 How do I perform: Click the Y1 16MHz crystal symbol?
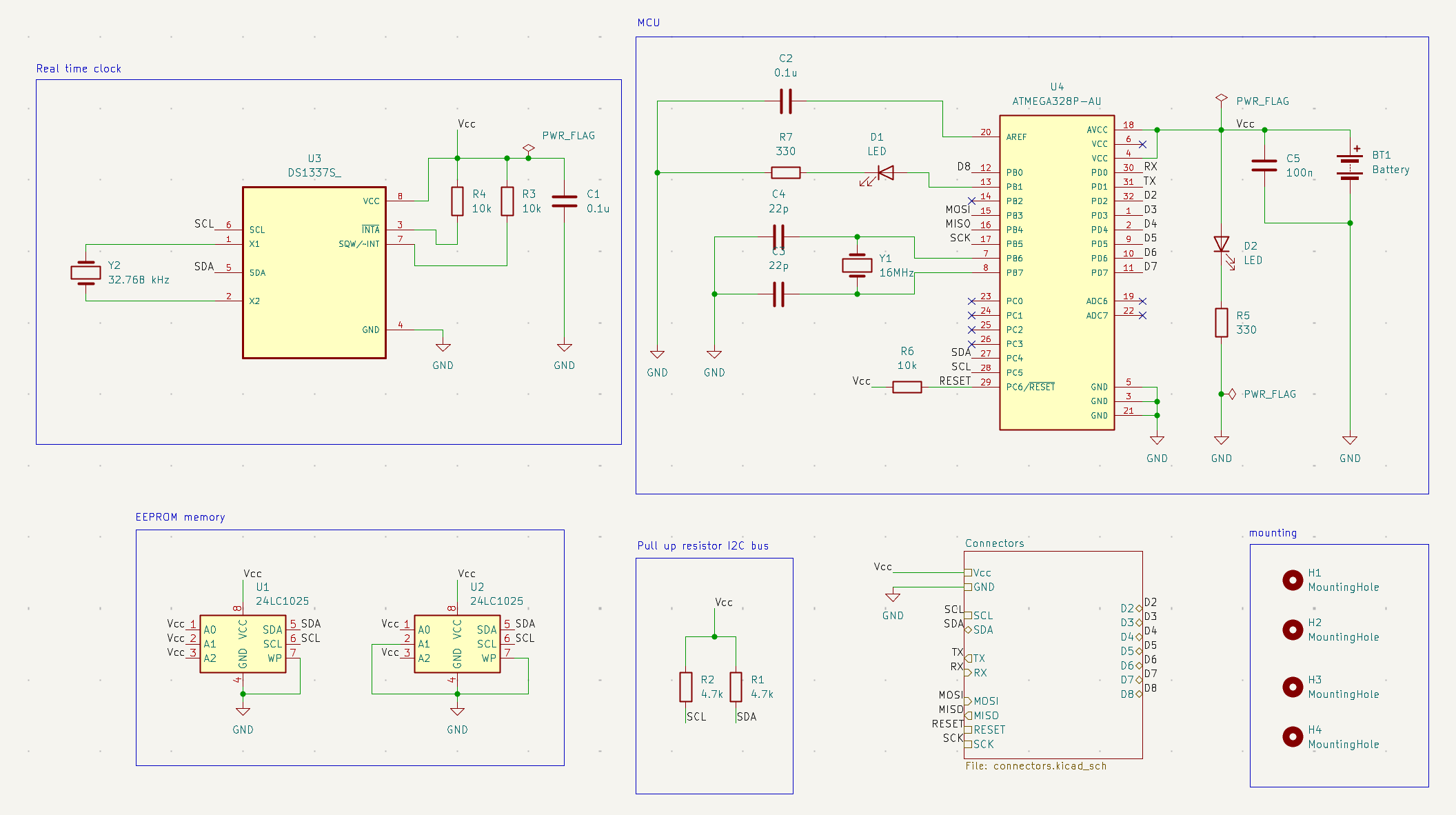click(x=857, y=265)
